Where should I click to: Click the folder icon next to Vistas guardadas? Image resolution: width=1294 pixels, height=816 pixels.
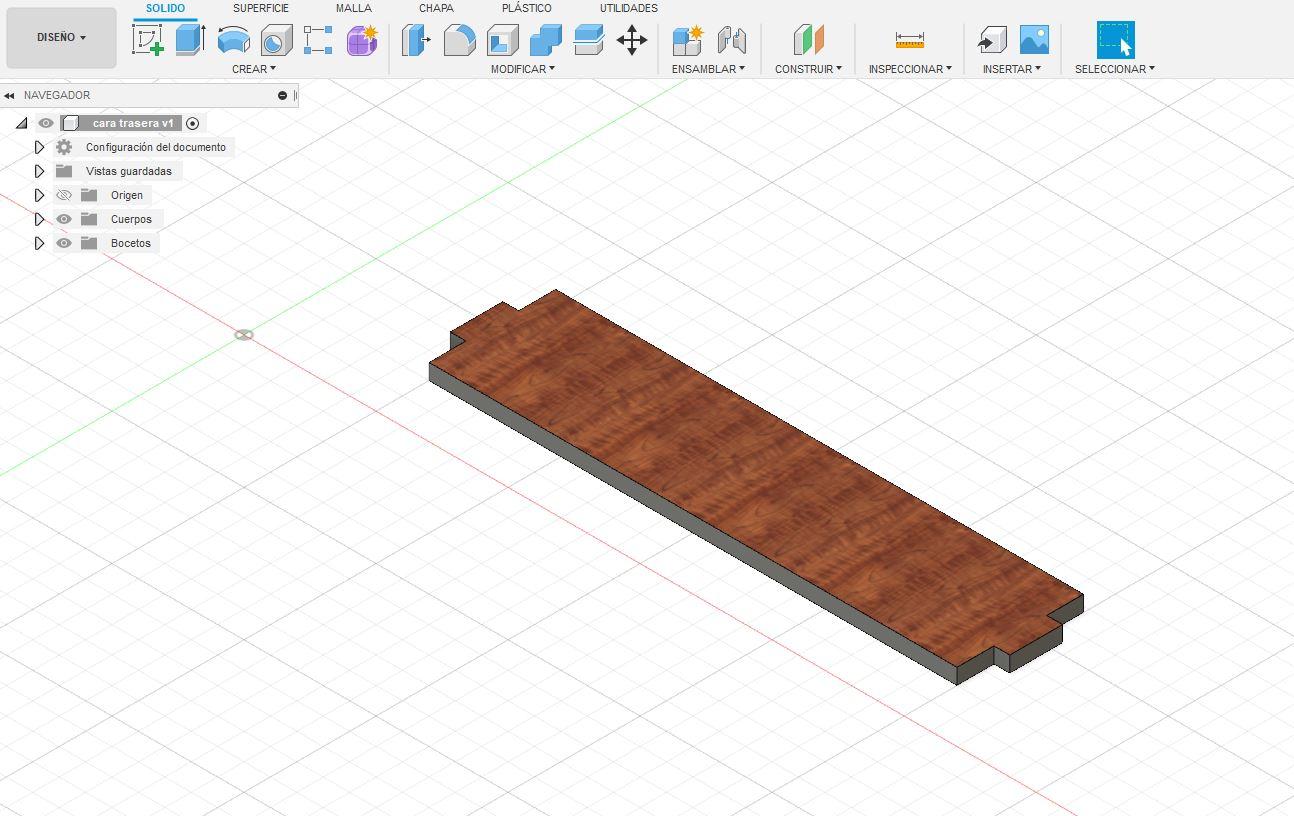(x=64, y=171)
